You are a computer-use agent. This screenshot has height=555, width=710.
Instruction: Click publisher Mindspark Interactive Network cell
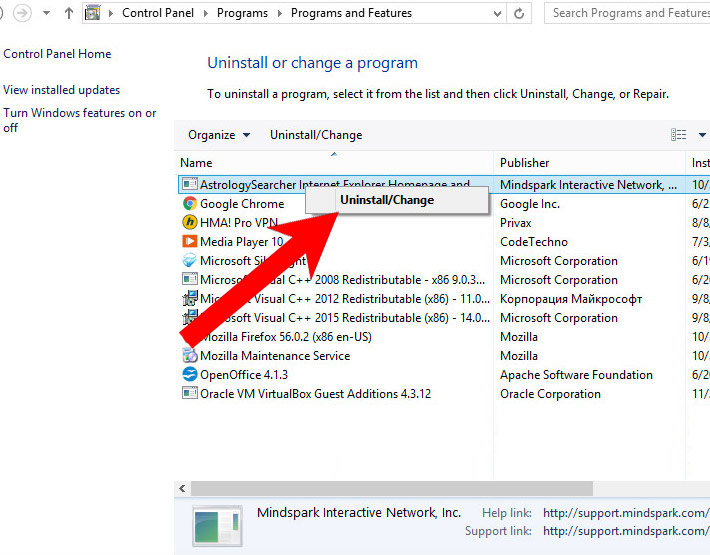pos(589,185)
